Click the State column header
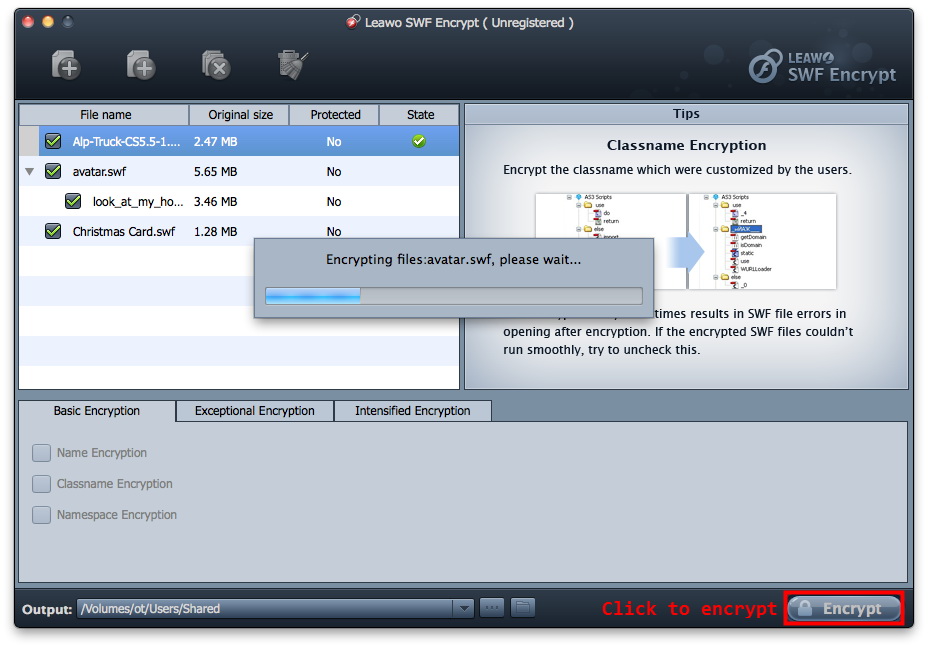The width and height of the screenshot is (928, 648). [x=420, y=115]
